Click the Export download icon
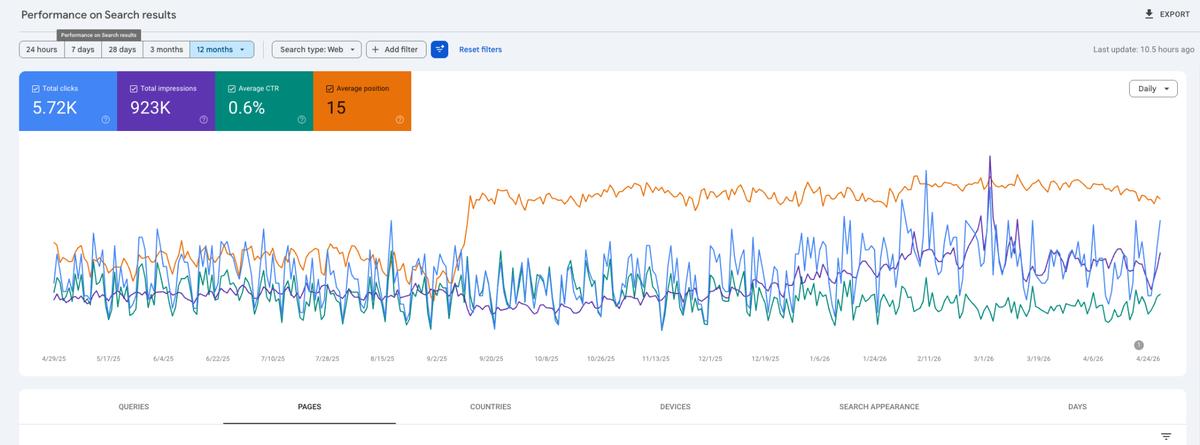This screenshot has height=445, width=1200. tap(1149, 14)
